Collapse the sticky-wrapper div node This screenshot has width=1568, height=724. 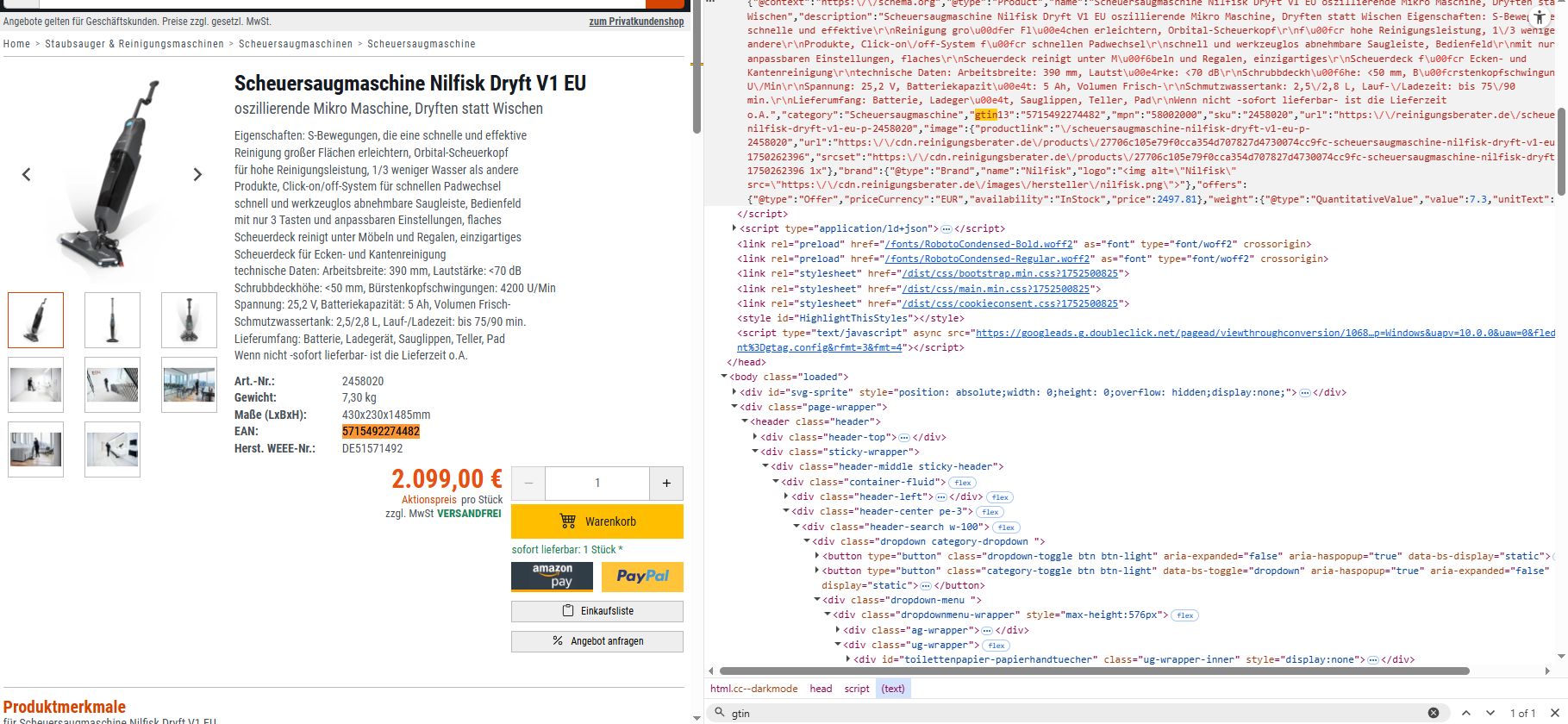754,452
